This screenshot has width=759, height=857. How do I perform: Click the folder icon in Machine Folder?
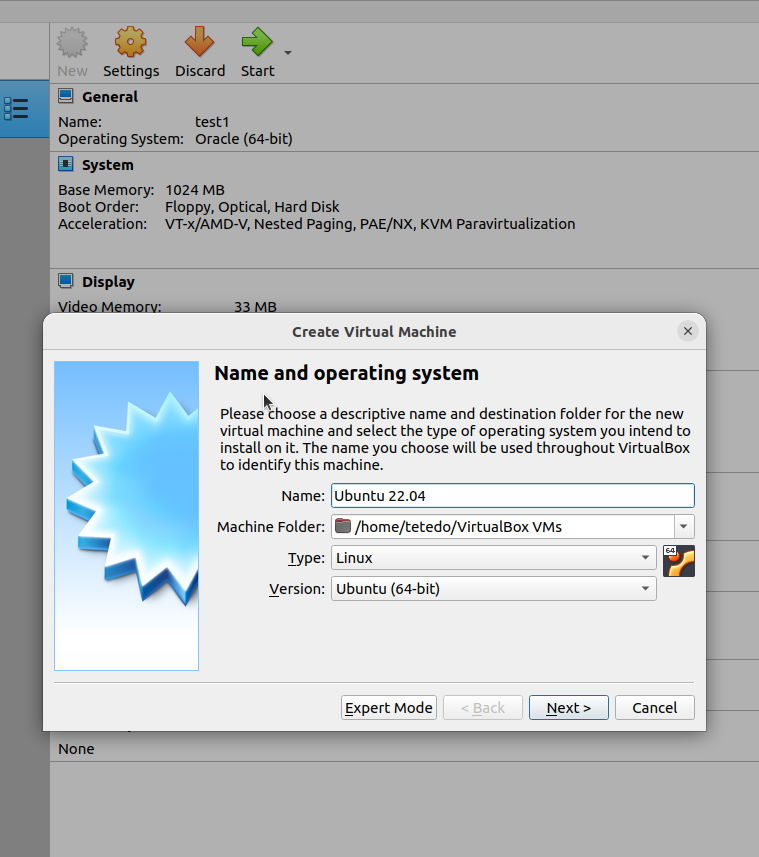(343, 526)
